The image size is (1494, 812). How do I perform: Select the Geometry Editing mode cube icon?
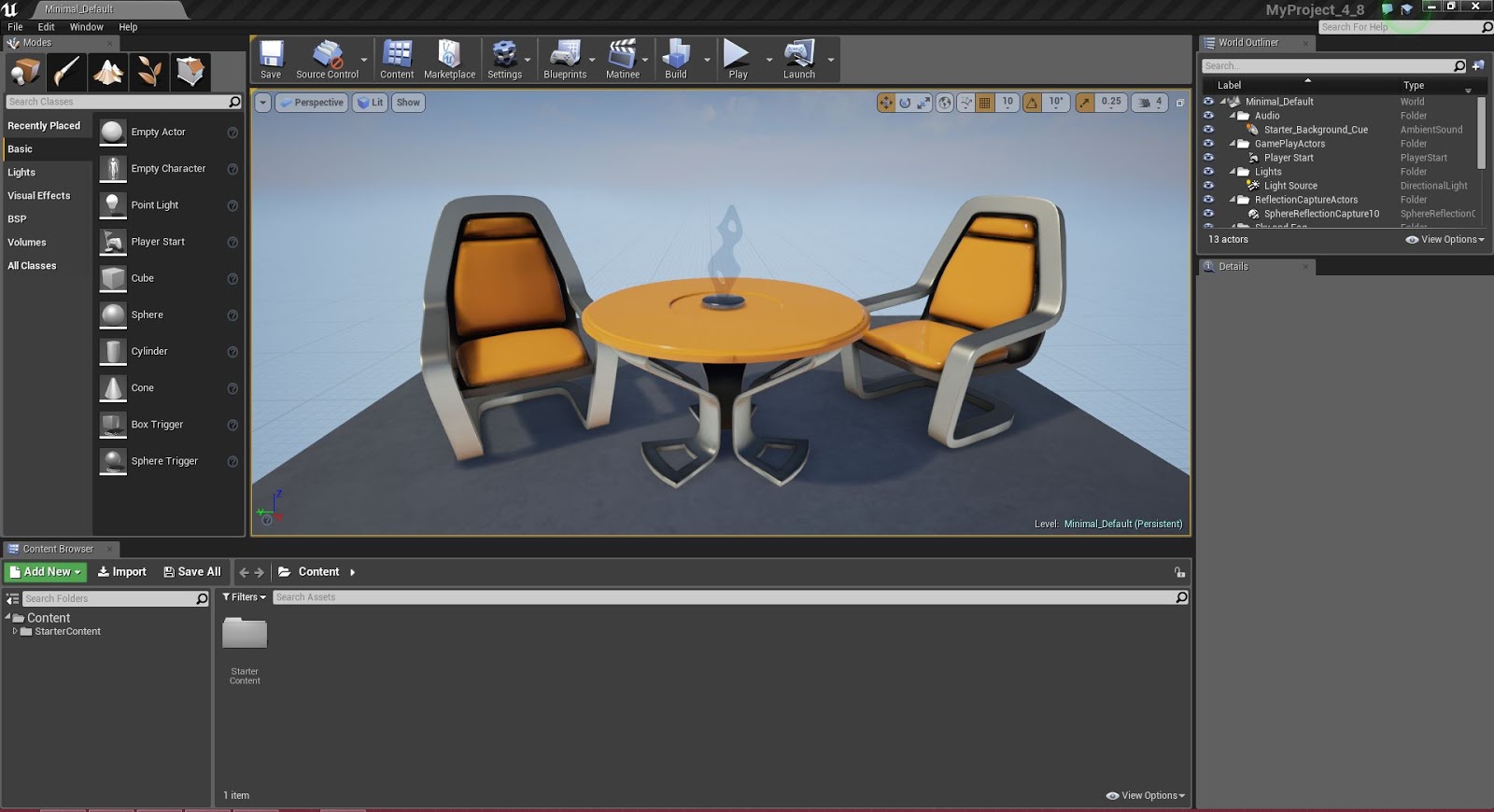[190, 72]
